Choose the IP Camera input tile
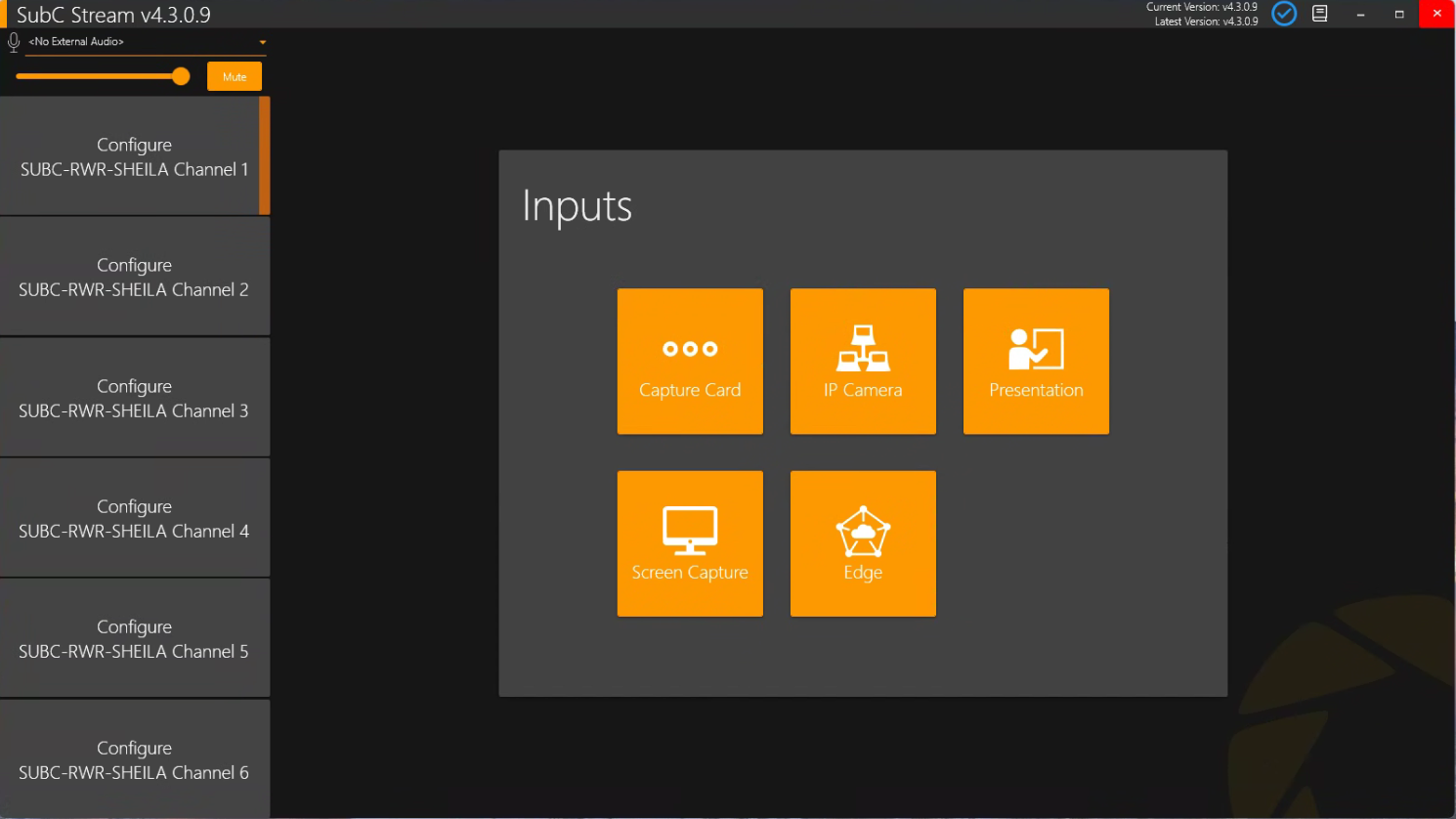1456x819 pixels. coord(863,361)
